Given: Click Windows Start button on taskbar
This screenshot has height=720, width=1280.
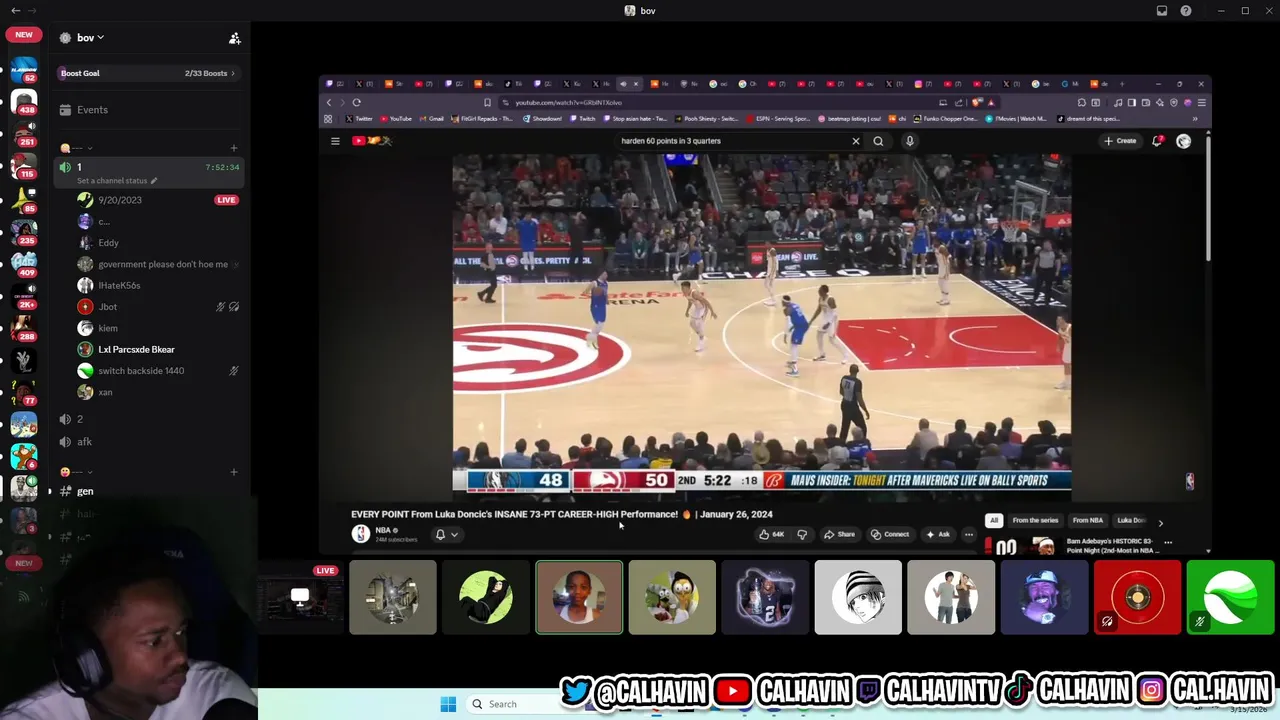Looking at the screenshot, I should (448, 704).
